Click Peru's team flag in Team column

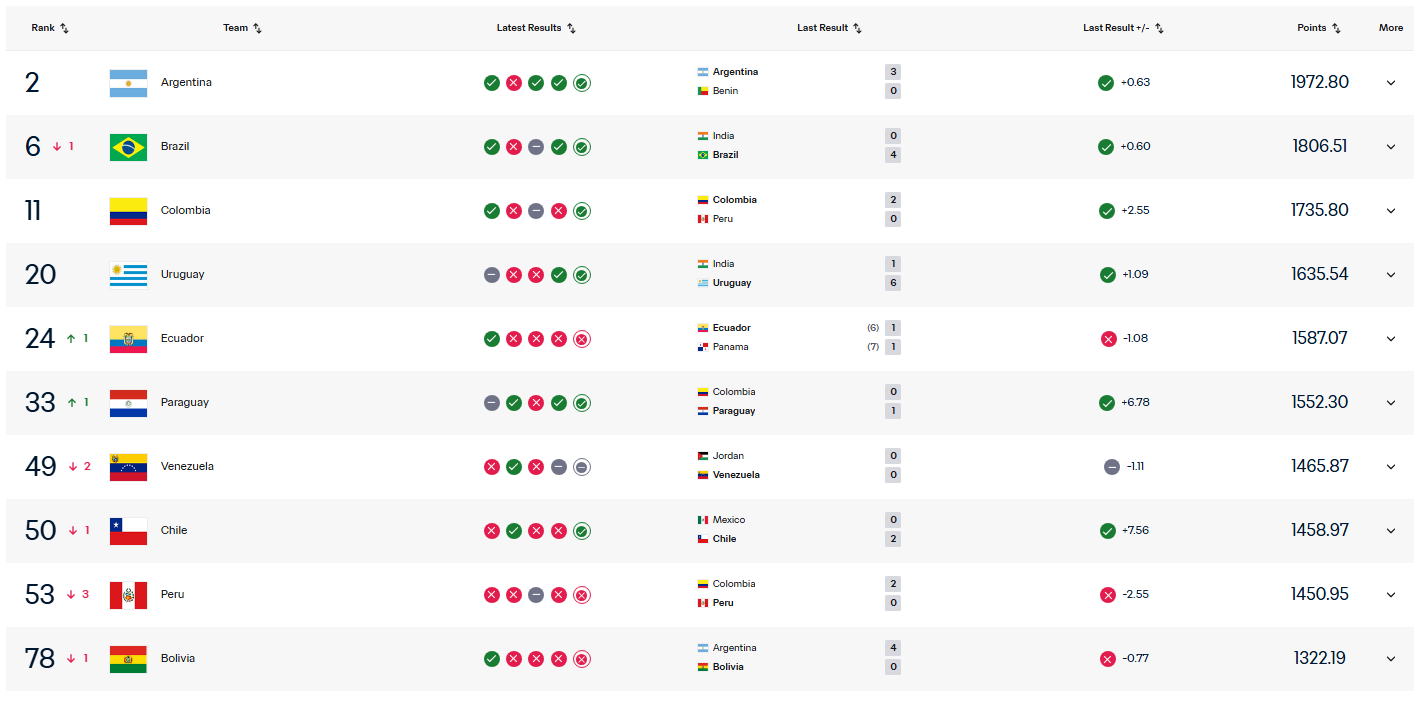click(128, 595)
